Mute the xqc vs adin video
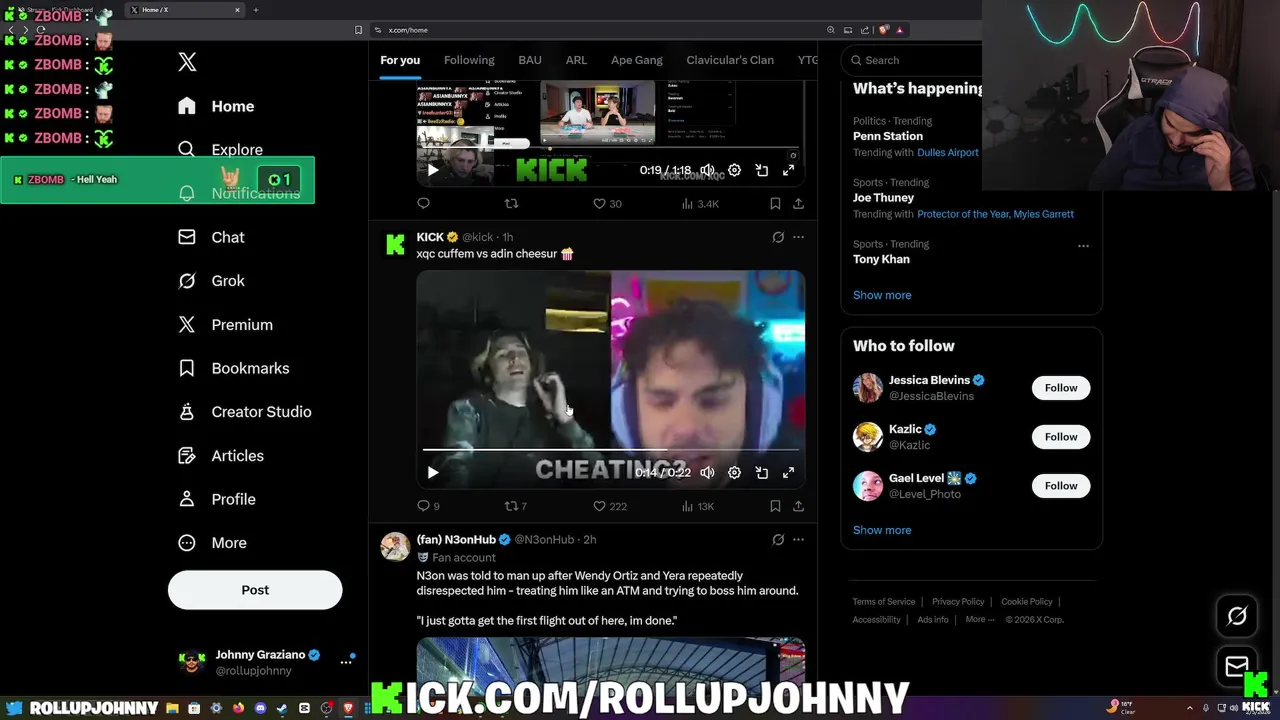 707,472
